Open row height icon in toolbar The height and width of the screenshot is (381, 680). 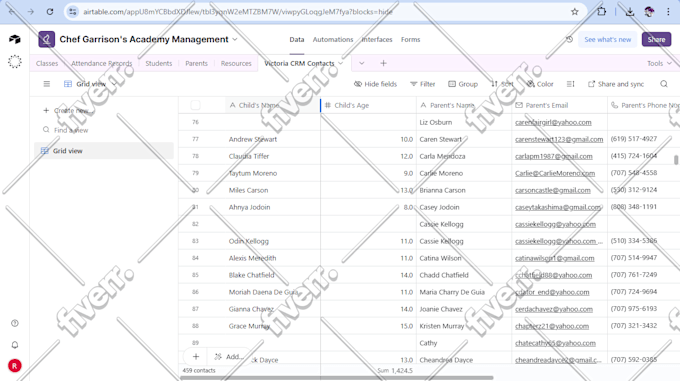coord(571,84)
